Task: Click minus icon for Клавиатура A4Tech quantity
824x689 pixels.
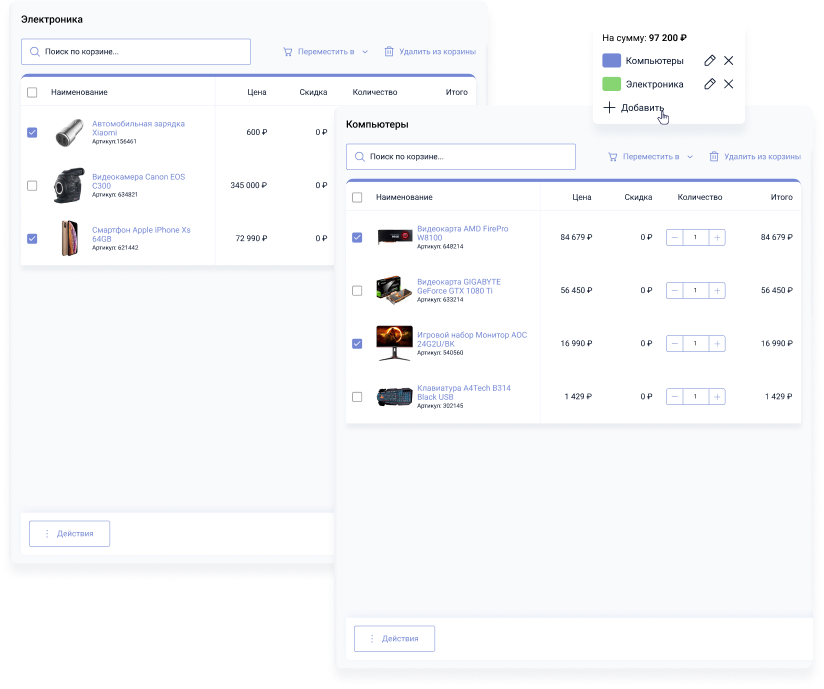Action: point(674,397)
